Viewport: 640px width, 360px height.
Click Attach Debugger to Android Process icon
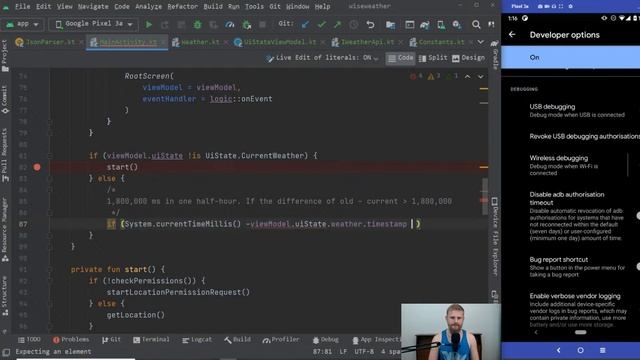coord(247,24)
